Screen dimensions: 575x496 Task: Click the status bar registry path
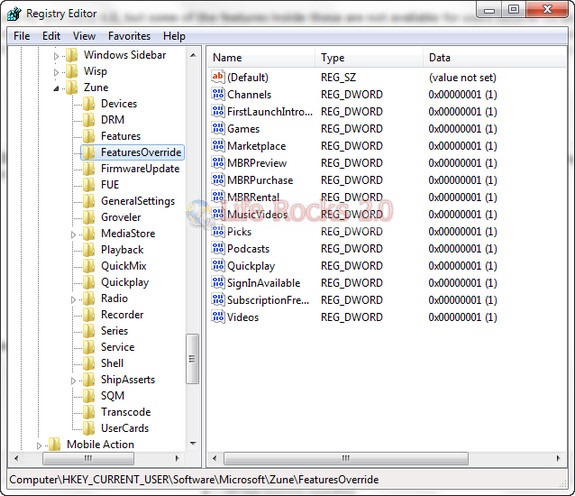194,479
